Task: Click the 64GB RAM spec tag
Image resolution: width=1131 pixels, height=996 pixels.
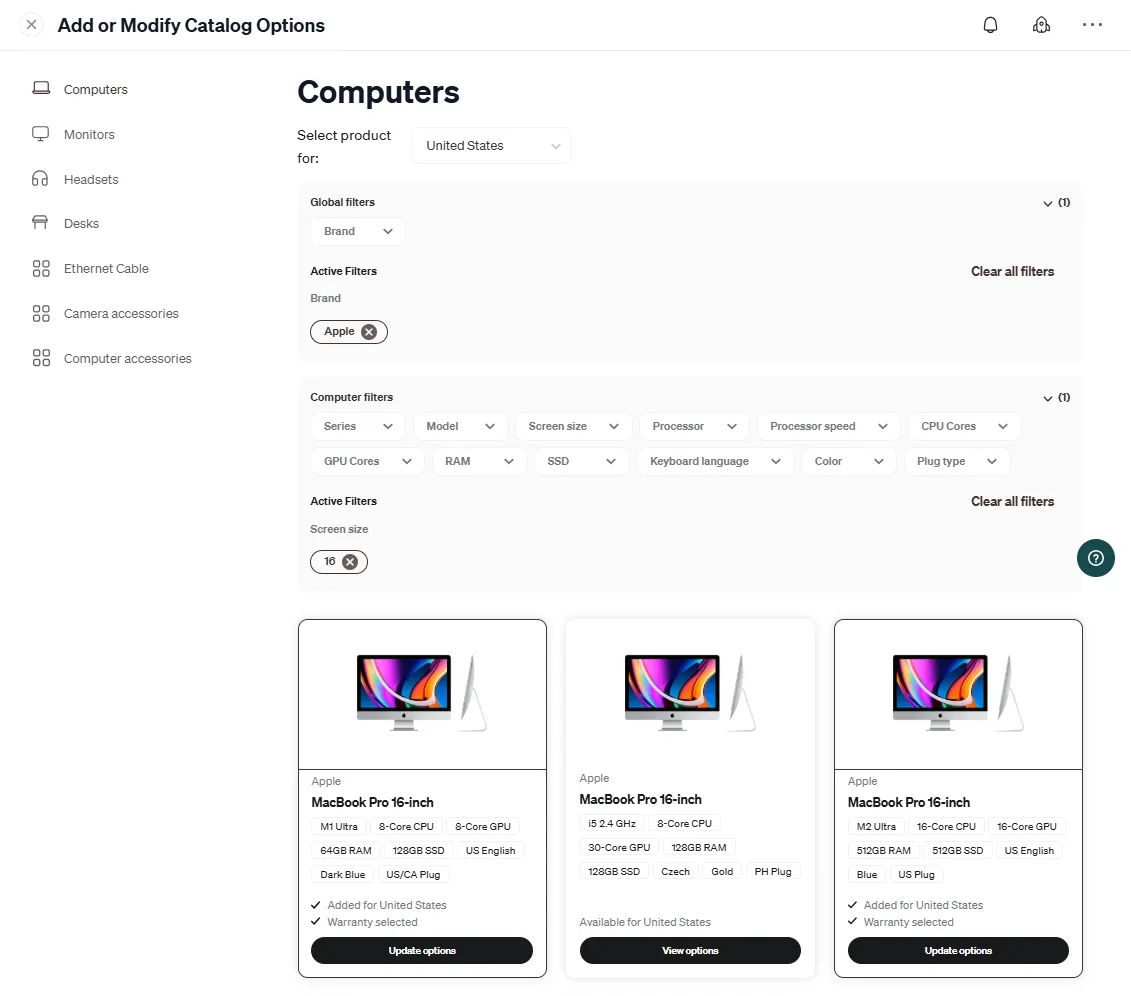Action: [346, 851]
